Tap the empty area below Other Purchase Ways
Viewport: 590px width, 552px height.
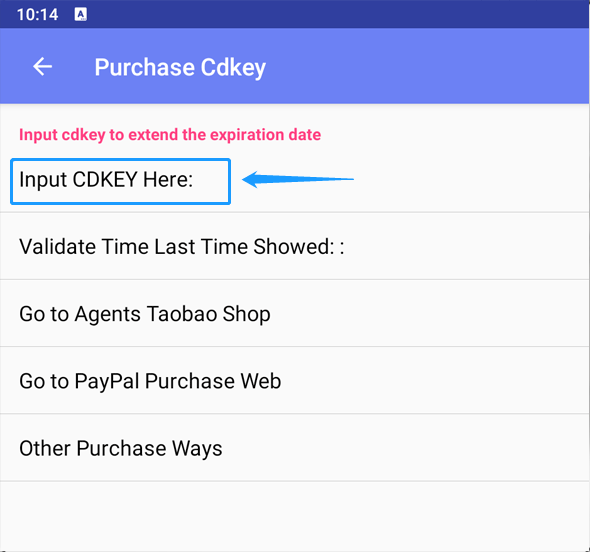(x=295, y=516)
